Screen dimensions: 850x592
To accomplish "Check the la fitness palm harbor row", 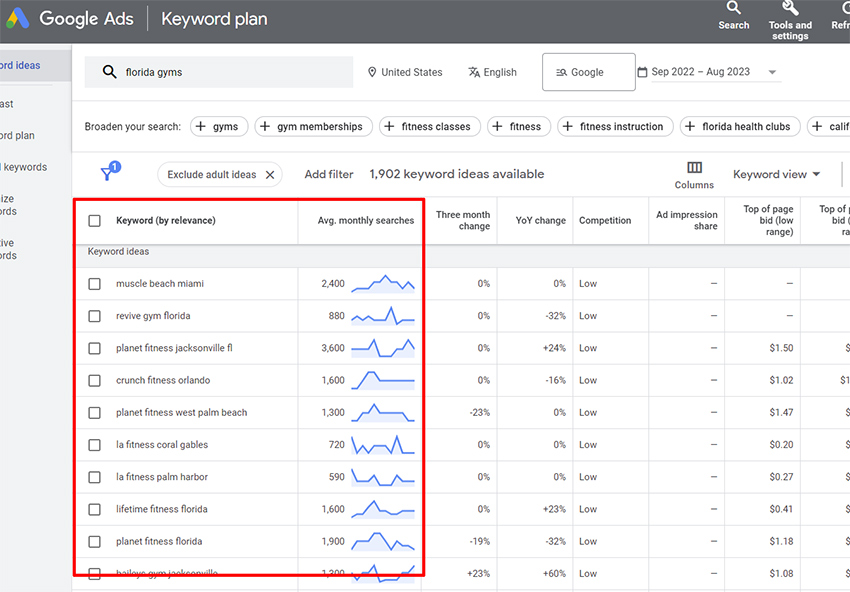I will (94, 477).
